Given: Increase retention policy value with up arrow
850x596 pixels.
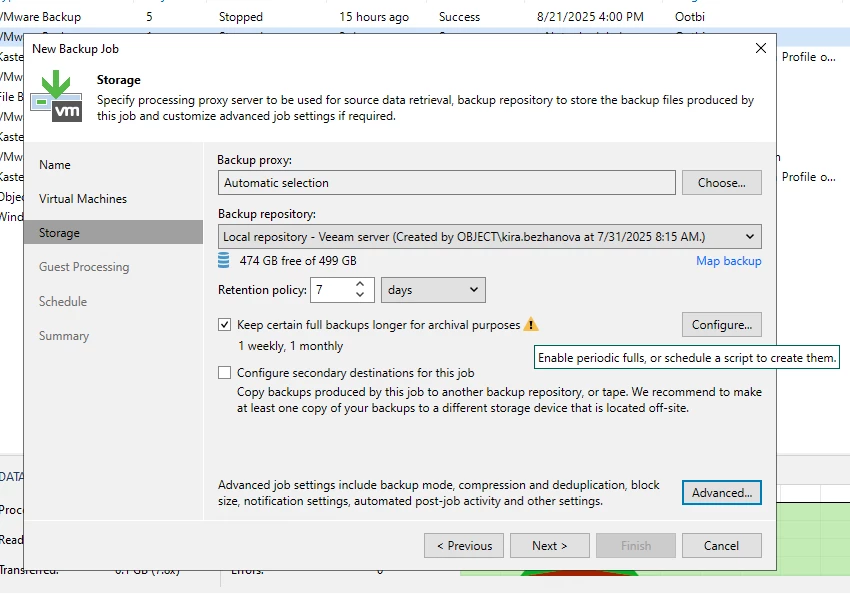Looking at the screenshot, I should (x=360, y=284).
